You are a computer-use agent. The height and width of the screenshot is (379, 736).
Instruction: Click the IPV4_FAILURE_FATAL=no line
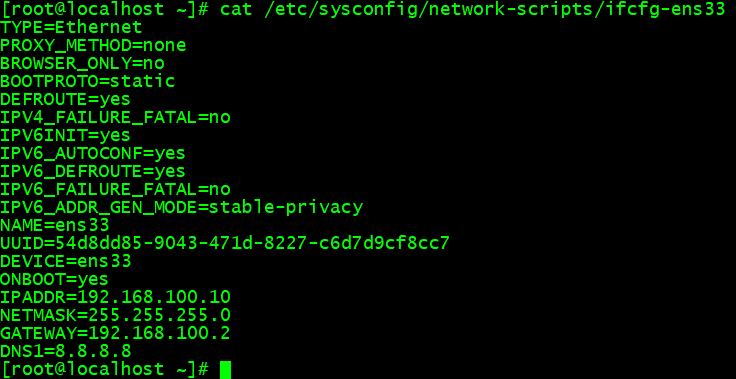(x=115, y=117)
